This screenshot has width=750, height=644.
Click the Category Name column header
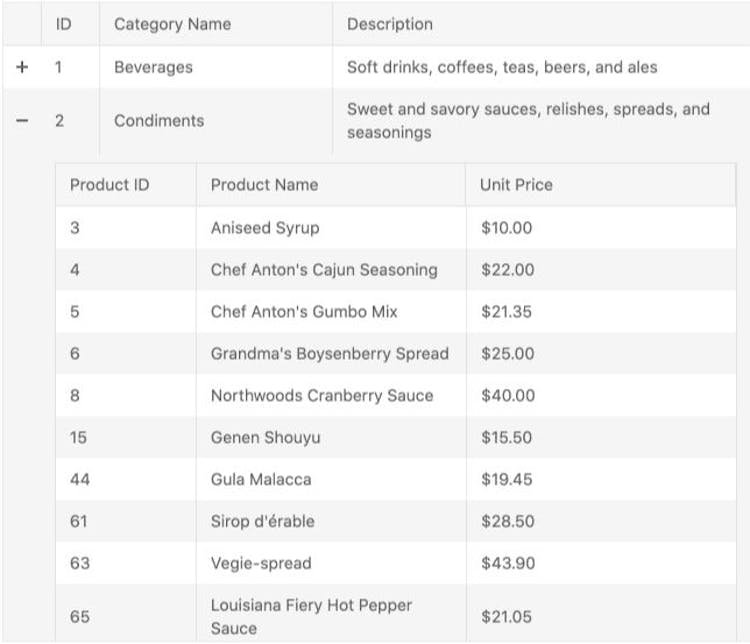[x=172, y=24]
